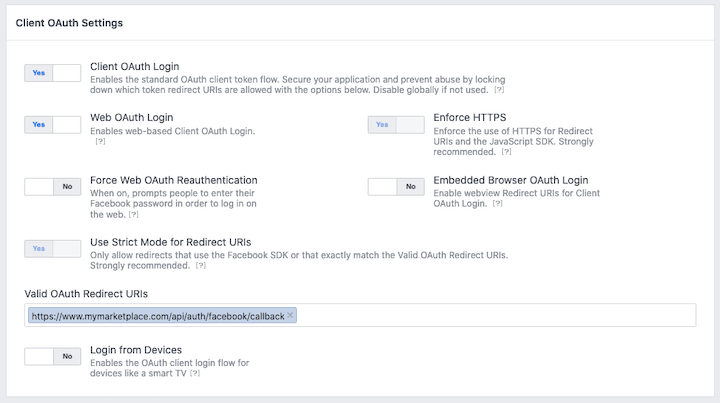This screenshot has height=403, width=720.
Task: Show help for Strict Mode Redirect URIs
Action: click(201, 266)
